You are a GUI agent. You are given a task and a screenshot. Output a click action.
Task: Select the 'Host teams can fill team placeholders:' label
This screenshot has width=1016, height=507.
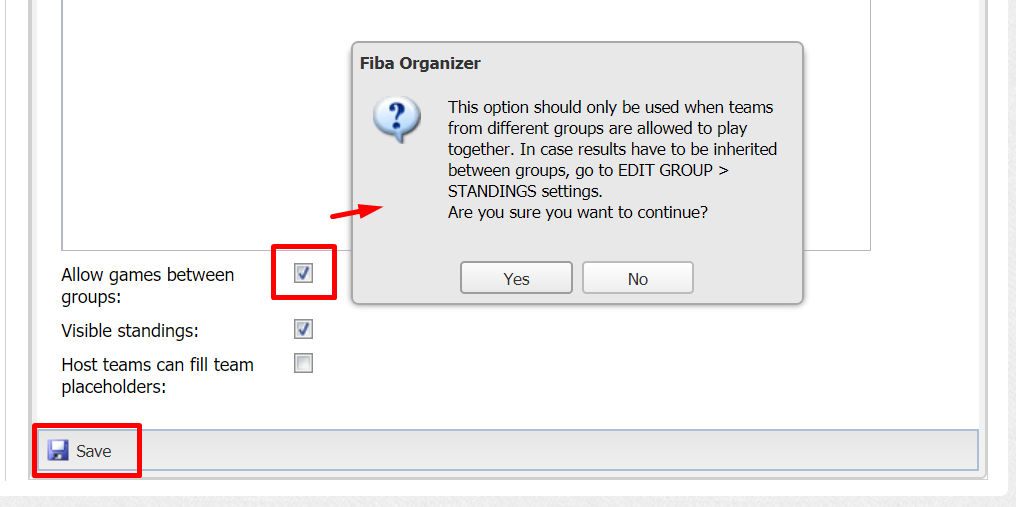(157, 375)
